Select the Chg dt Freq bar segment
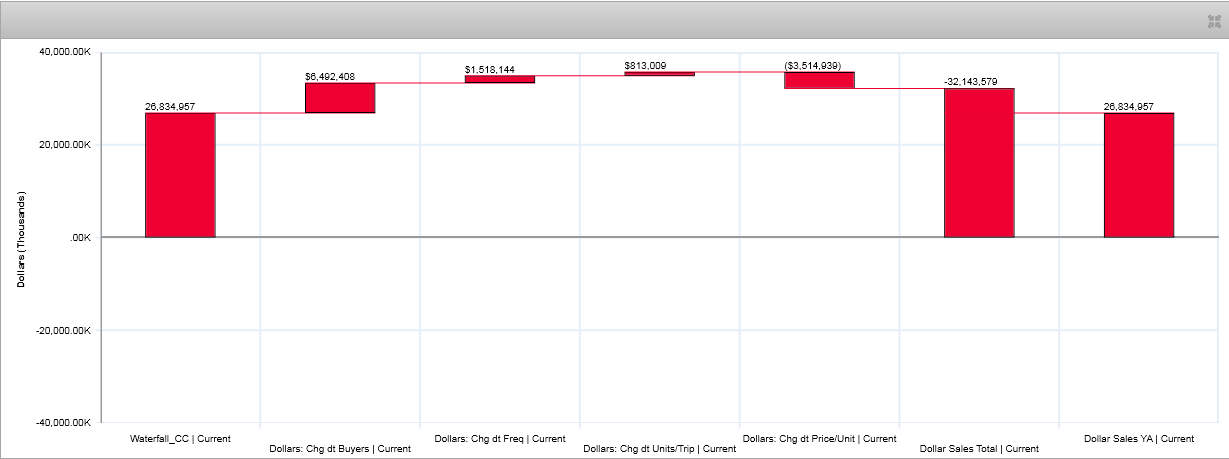The height and width of the screenshot is (459, 1229). 499,79
